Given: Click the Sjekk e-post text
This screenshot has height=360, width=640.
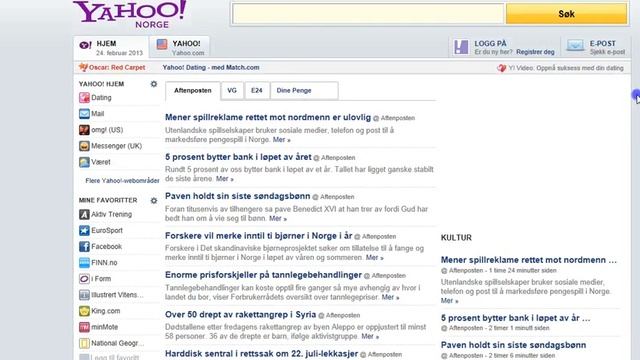Looking at the screenshot, I should [607, 52].
